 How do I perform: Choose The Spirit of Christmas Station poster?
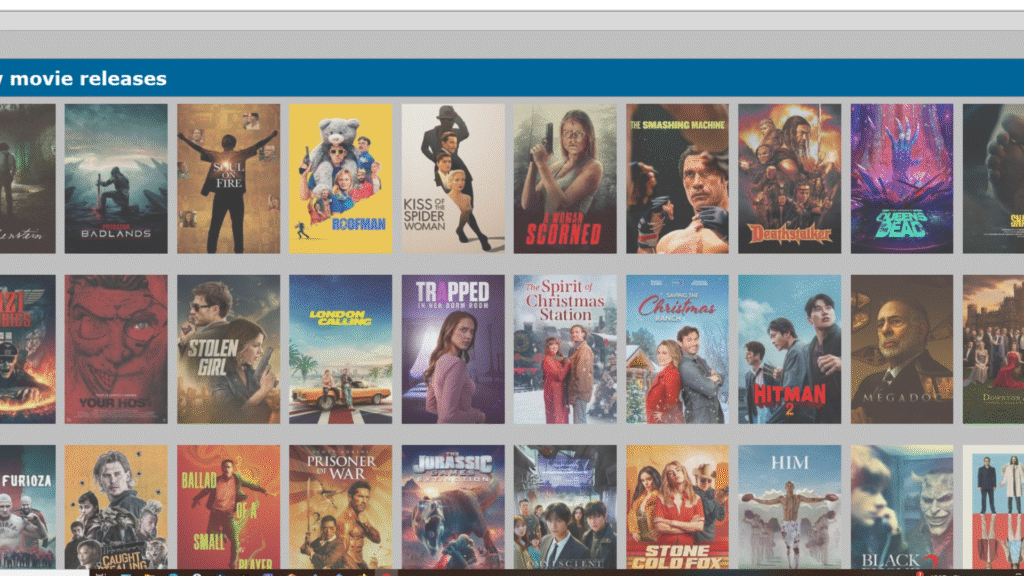tap(565, 349)
